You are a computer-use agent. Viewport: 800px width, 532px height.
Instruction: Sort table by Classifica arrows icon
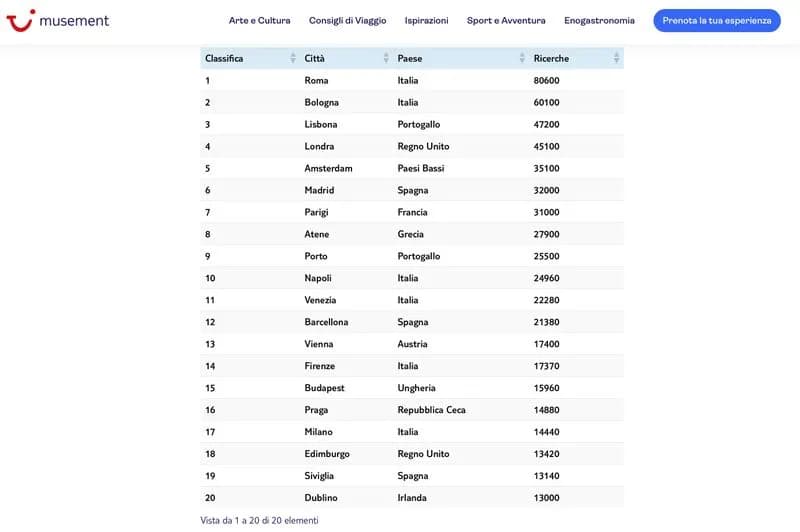(293, 58)
